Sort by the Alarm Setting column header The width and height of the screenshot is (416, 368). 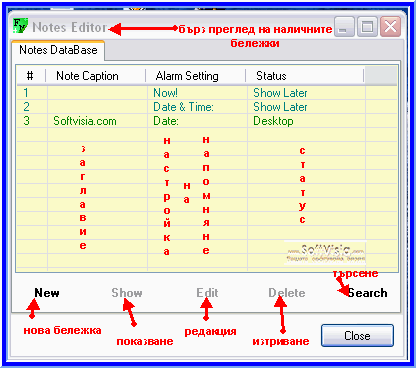[187, 76]
